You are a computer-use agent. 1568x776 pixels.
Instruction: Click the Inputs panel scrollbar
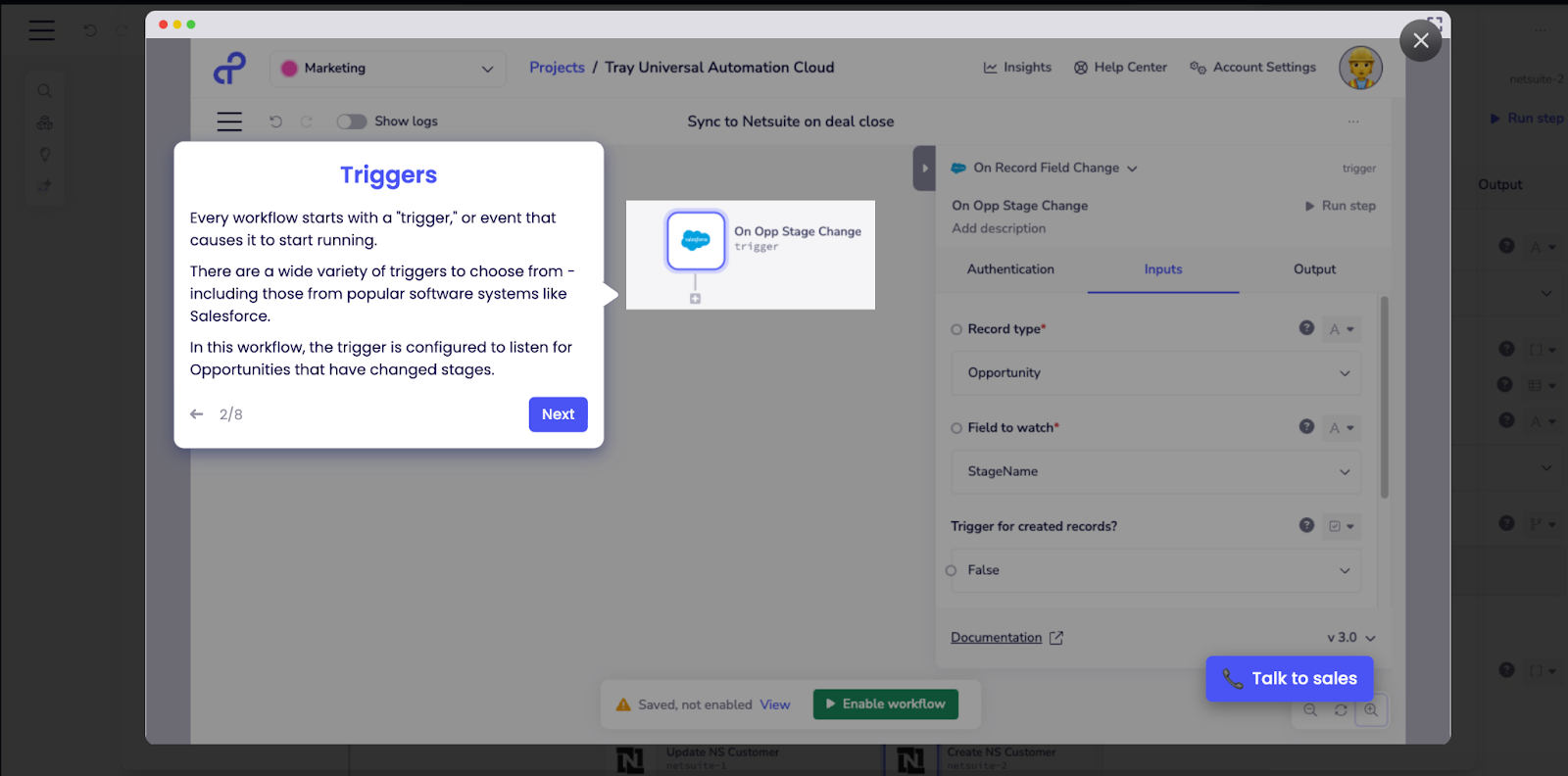(1385, 398)
